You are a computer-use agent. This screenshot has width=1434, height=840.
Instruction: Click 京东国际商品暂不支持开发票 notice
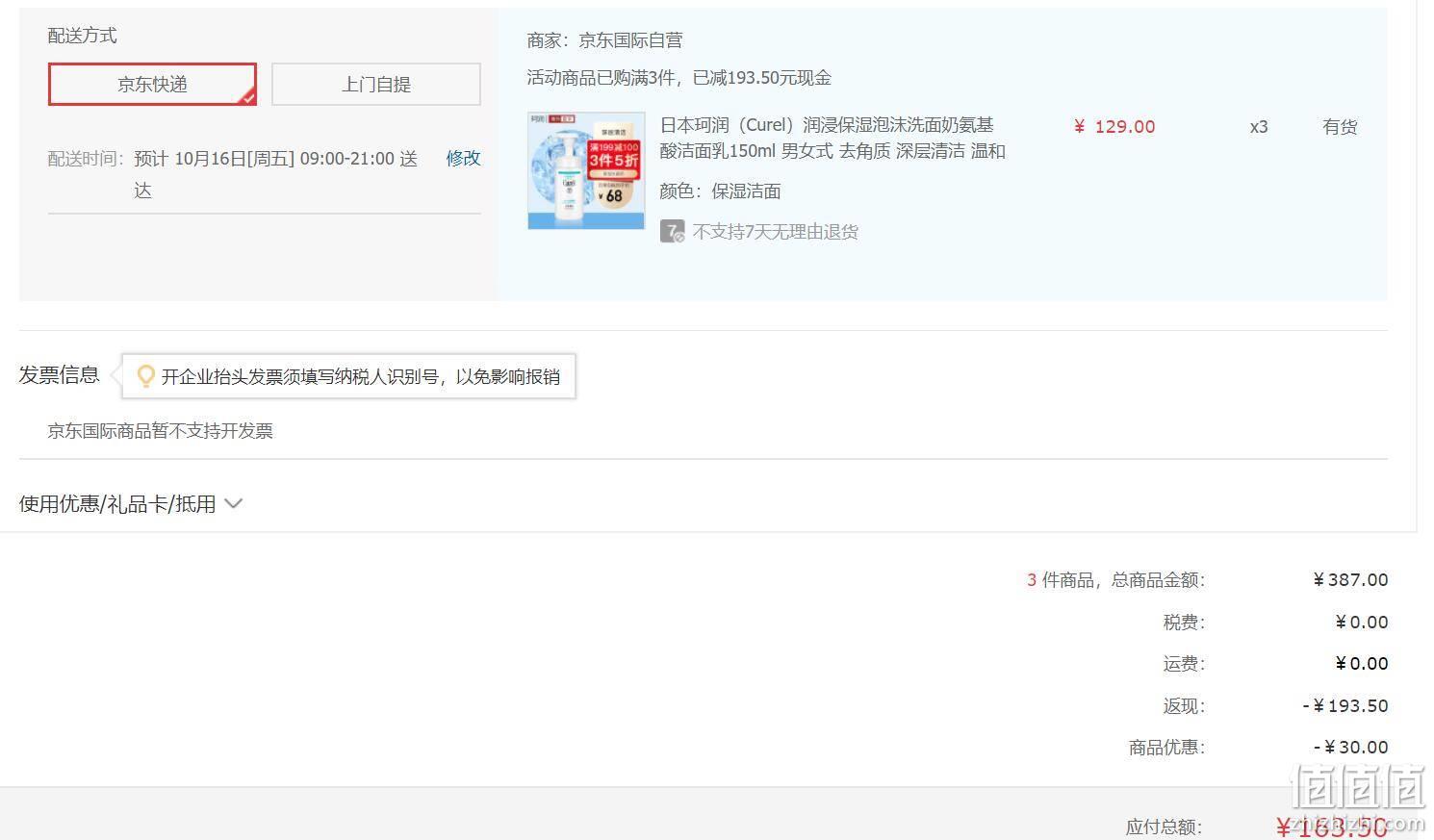click(161, 431)
